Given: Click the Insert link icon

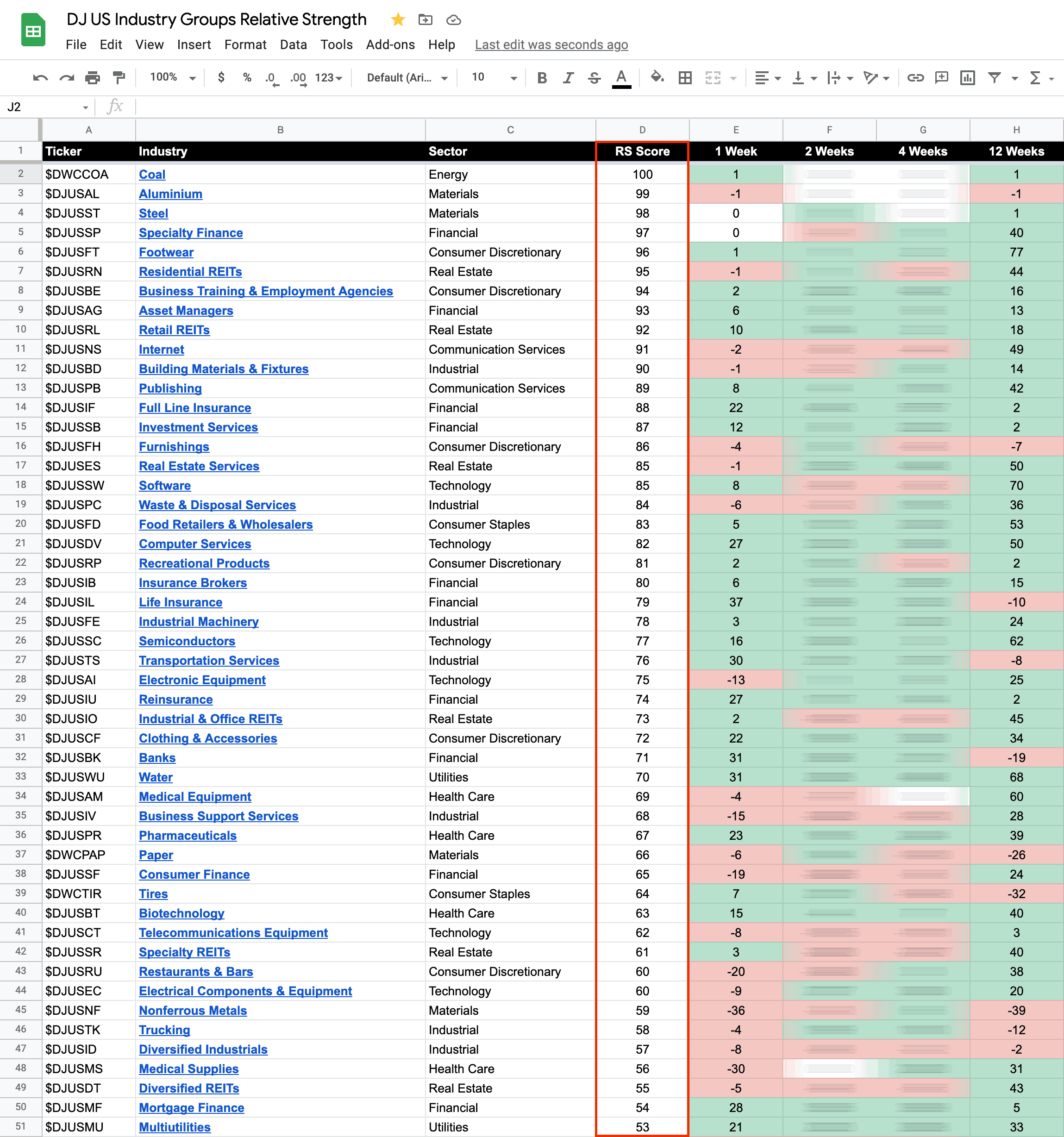Looking at the screenshot, I should tap(915, 78).
